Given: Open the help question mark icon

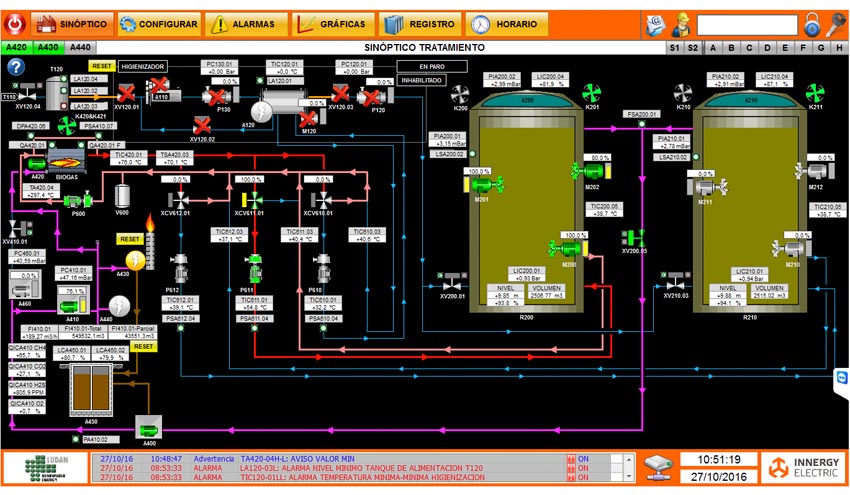Looking at the screenshot, I should click(x=16, y=67).
